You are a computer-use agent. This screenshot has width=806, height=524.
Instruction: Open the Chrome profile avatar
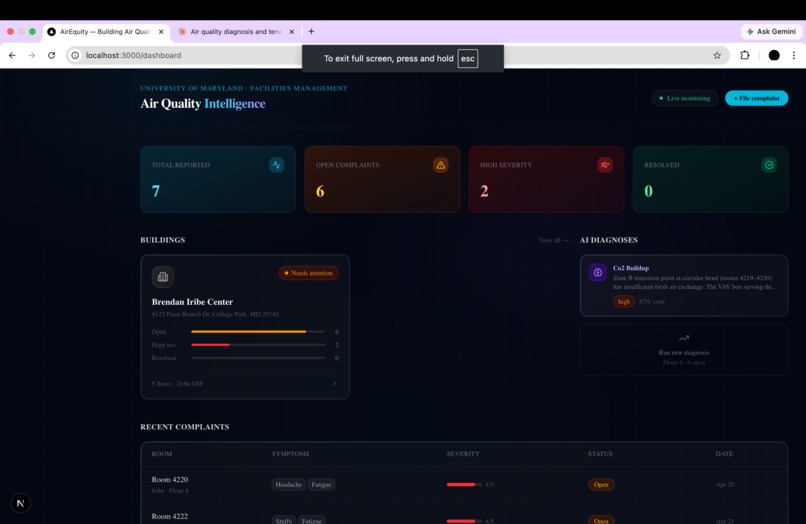point(774,55)
